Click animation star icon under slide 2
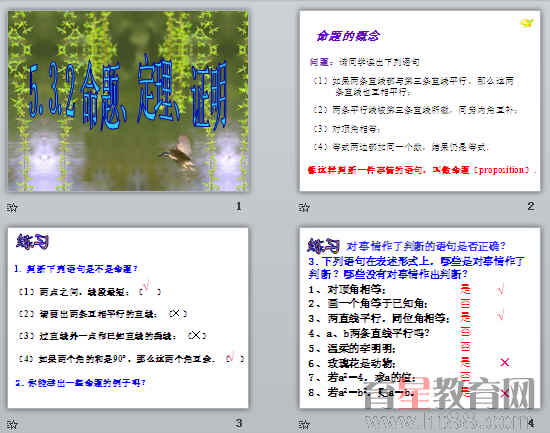Screen dimensions: 550x433 click(304, 207)
